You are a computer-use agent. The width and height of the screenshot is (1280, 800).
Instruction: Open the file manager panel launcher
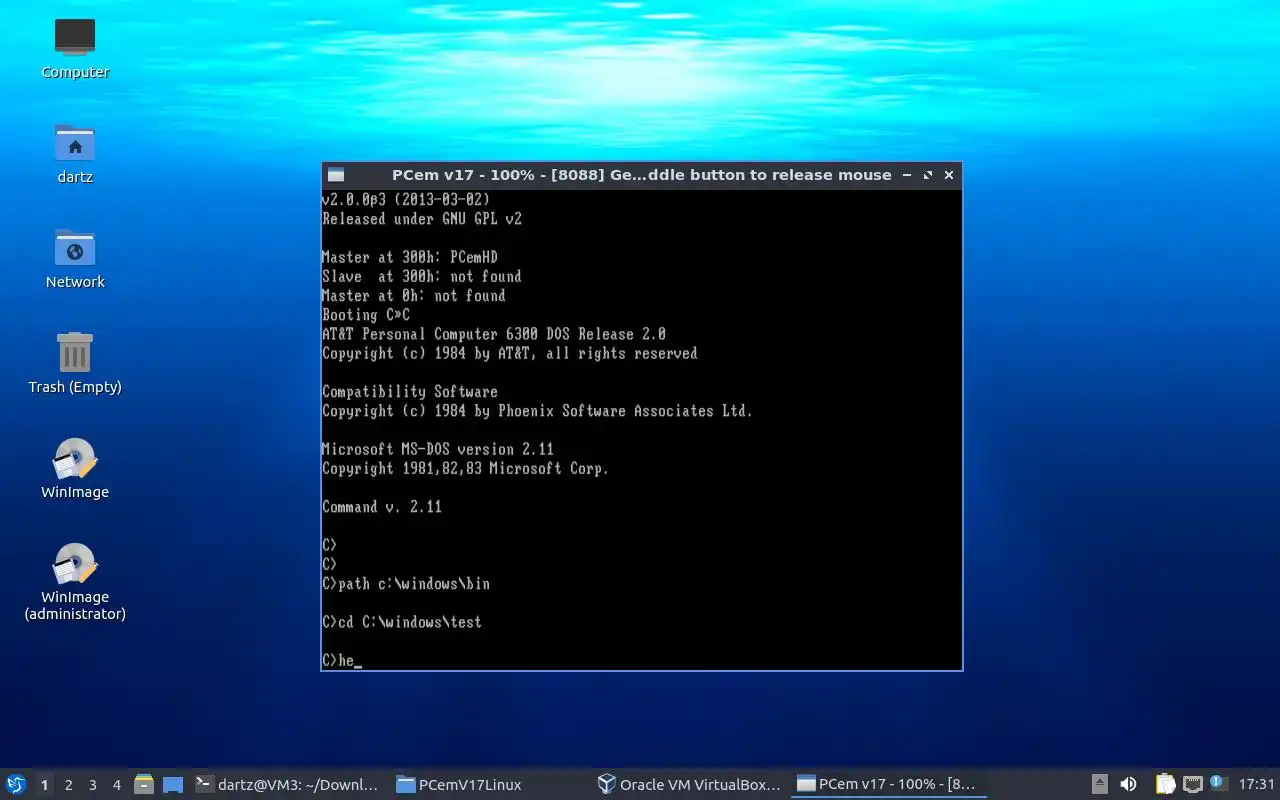click(144, 785)
